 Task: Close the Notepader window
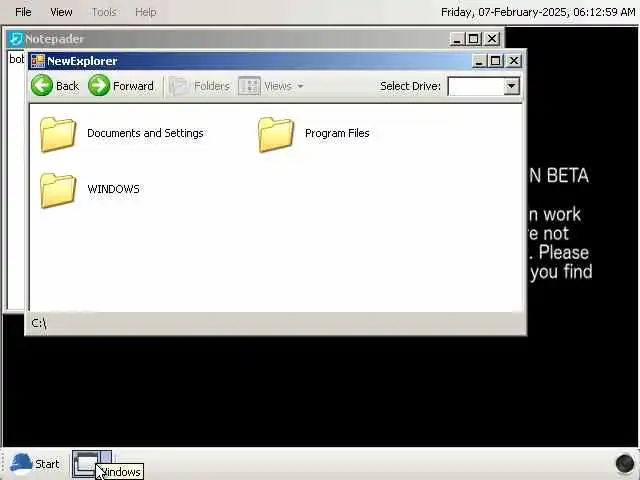(492, 39)
